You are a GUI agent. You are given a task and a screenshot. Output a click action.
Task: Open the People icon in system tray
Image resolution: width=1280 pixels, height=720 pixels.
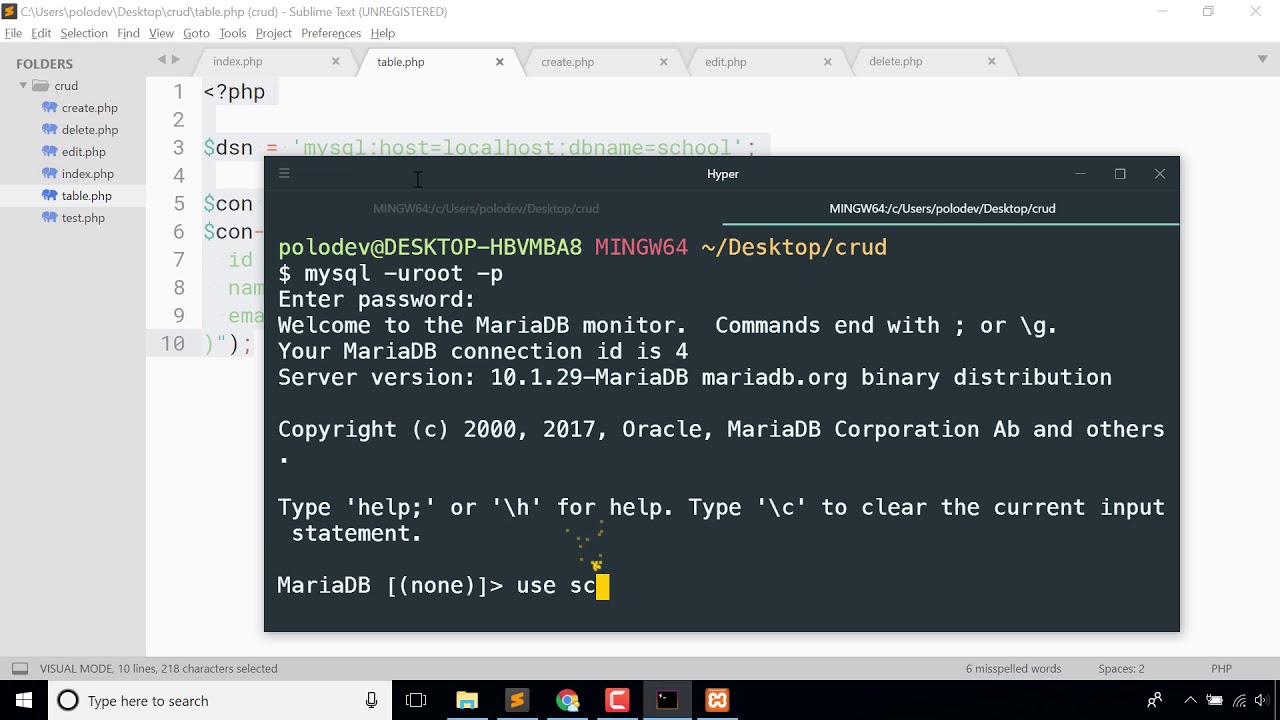pos(1154,700)
